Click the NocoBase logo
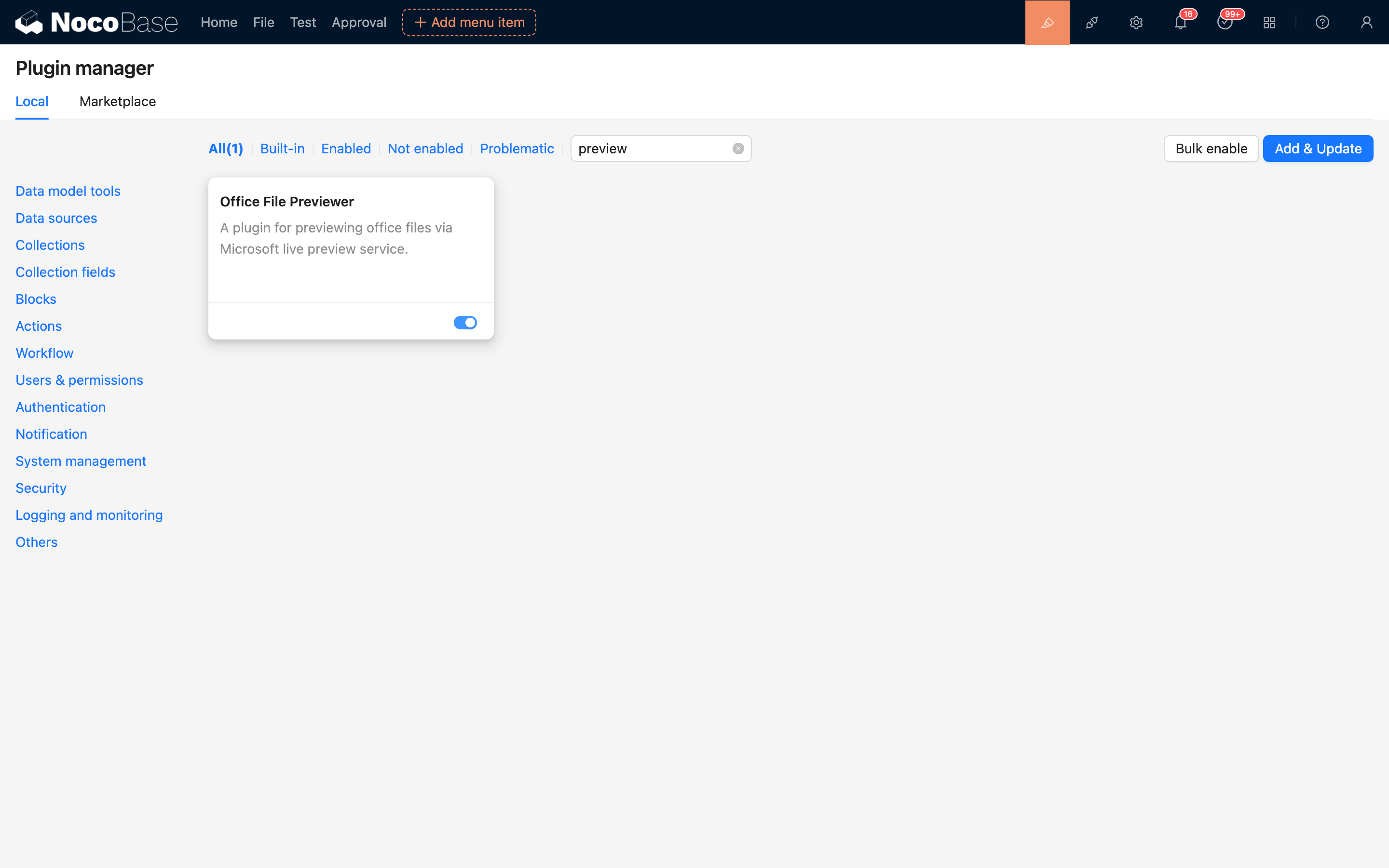The height and width of the screenshot is (868, 1389). [x=96, y=22]
